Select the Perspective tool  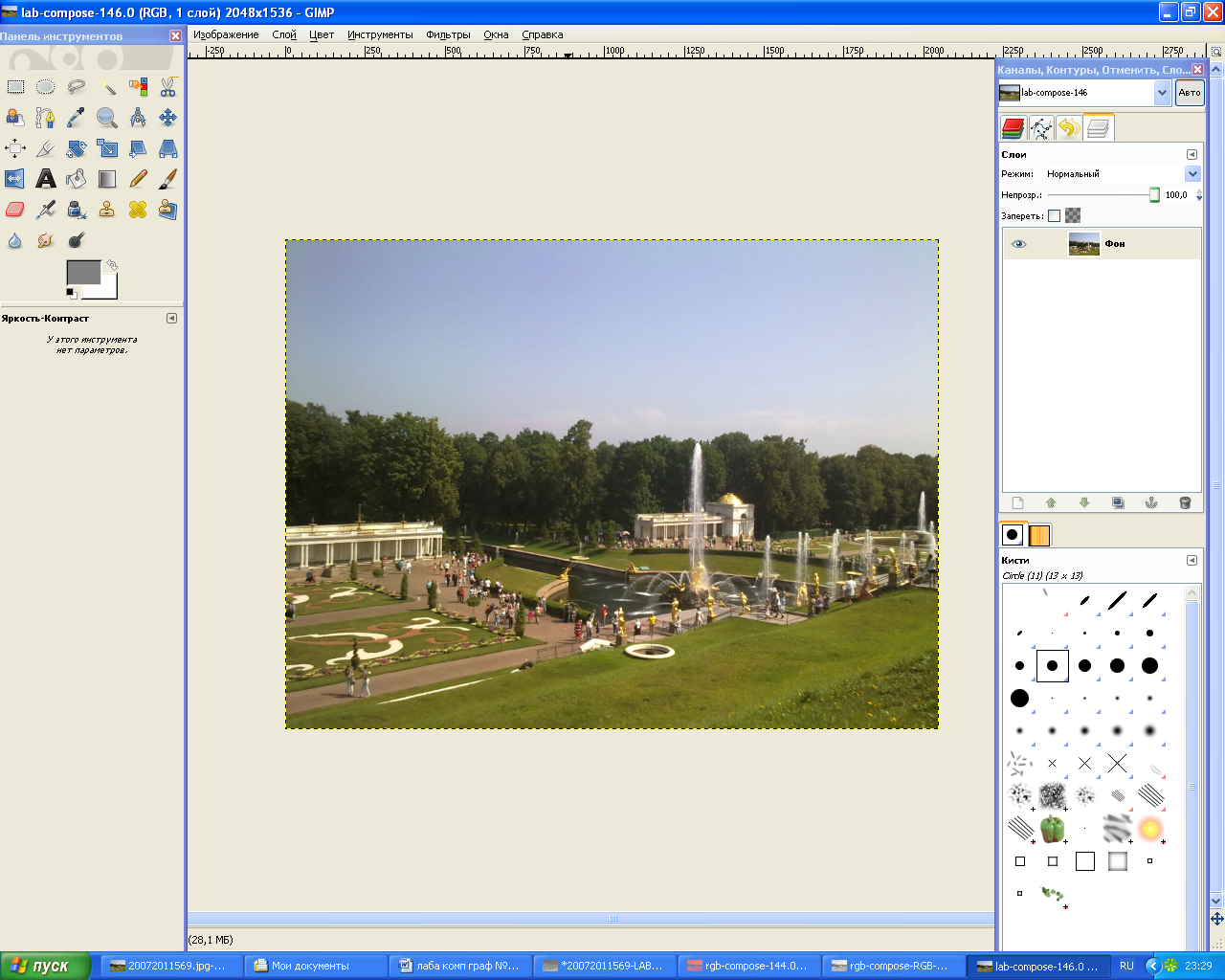[168, 148]
